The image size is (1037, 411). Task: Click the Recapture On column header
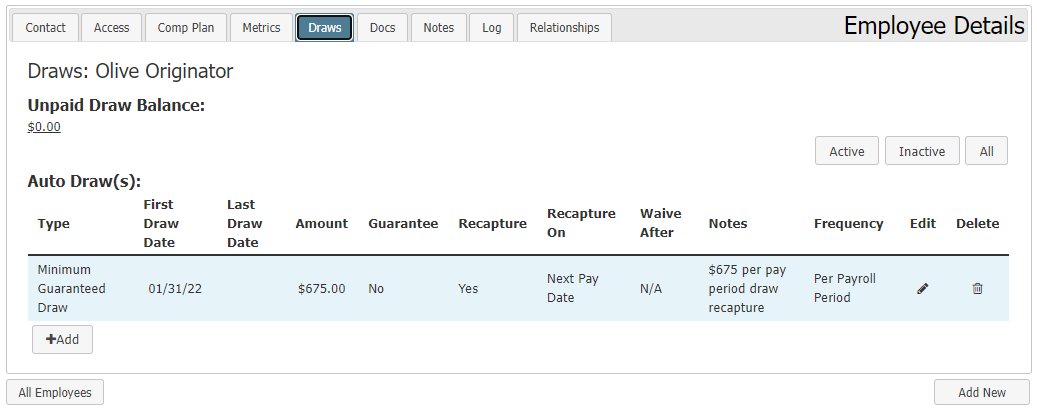point(581,223)
